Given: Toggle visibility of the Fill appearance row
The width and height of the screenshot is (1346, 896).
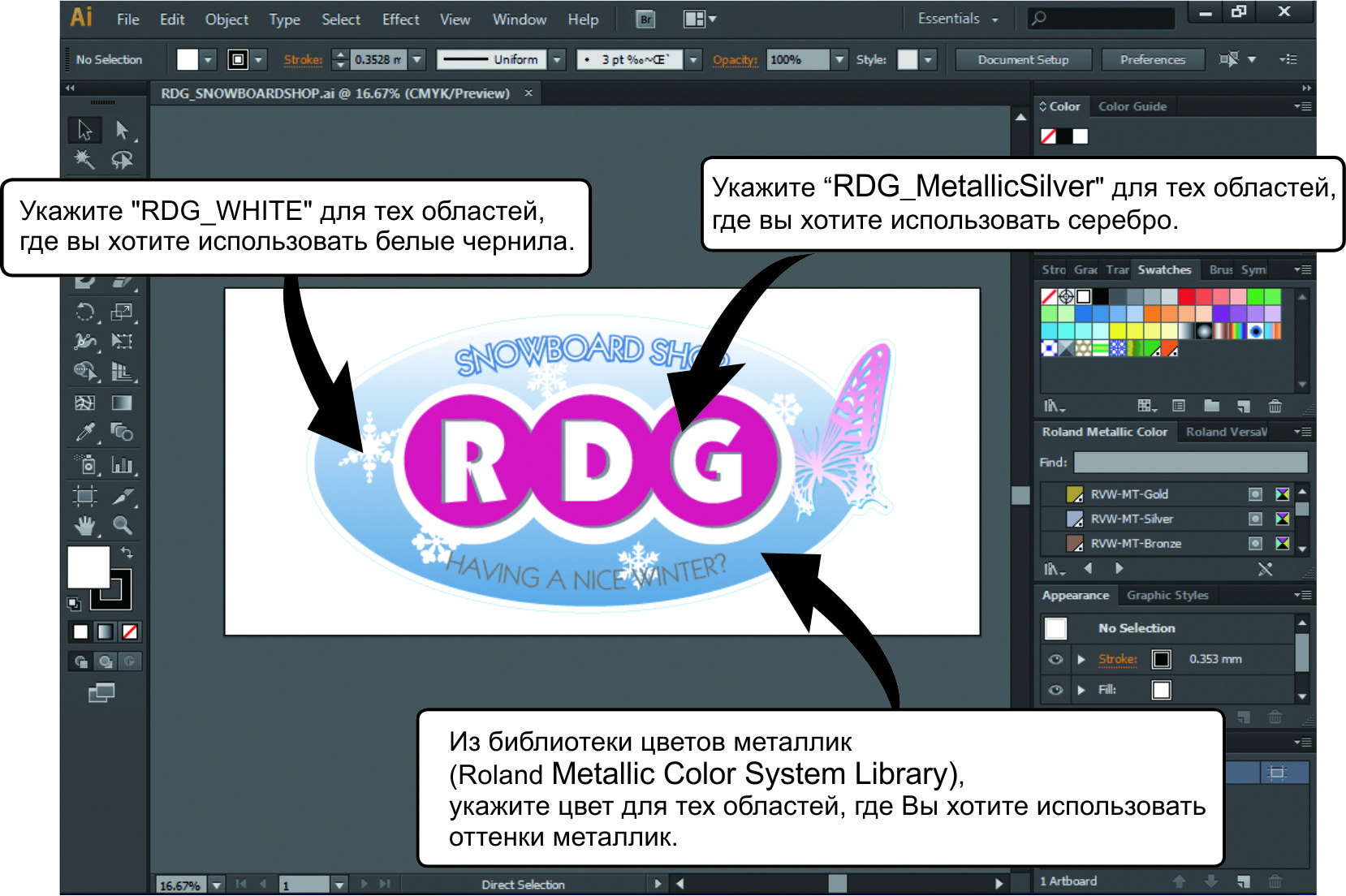Looking at the screenshot, I should (x=1055, y=690).
